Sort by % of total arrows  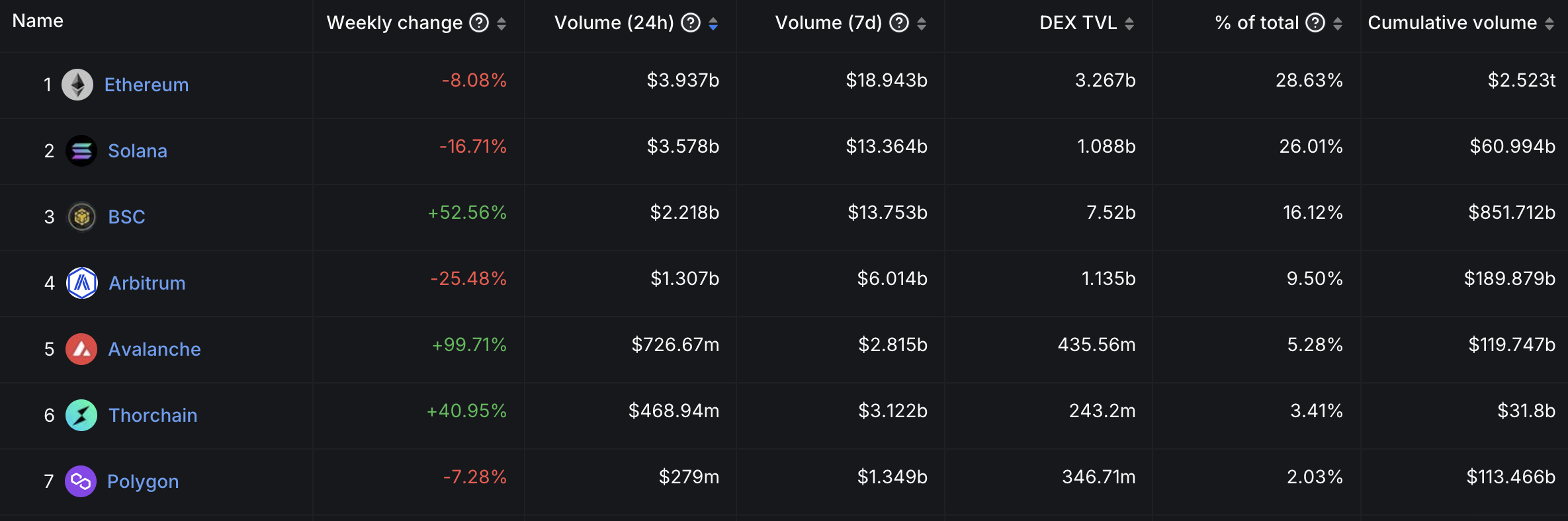(1338, 24)
